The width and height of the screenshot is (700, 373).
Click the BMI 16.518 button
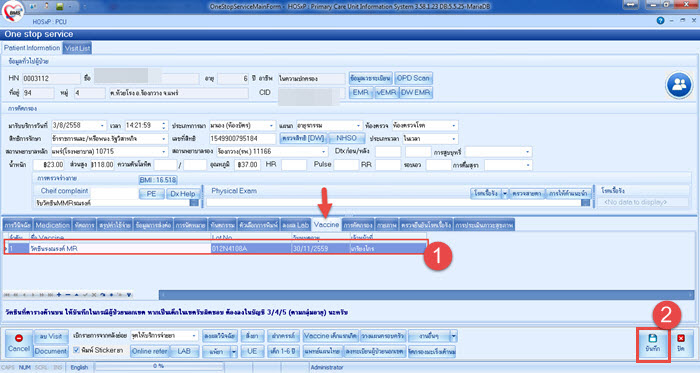point(158,180)
